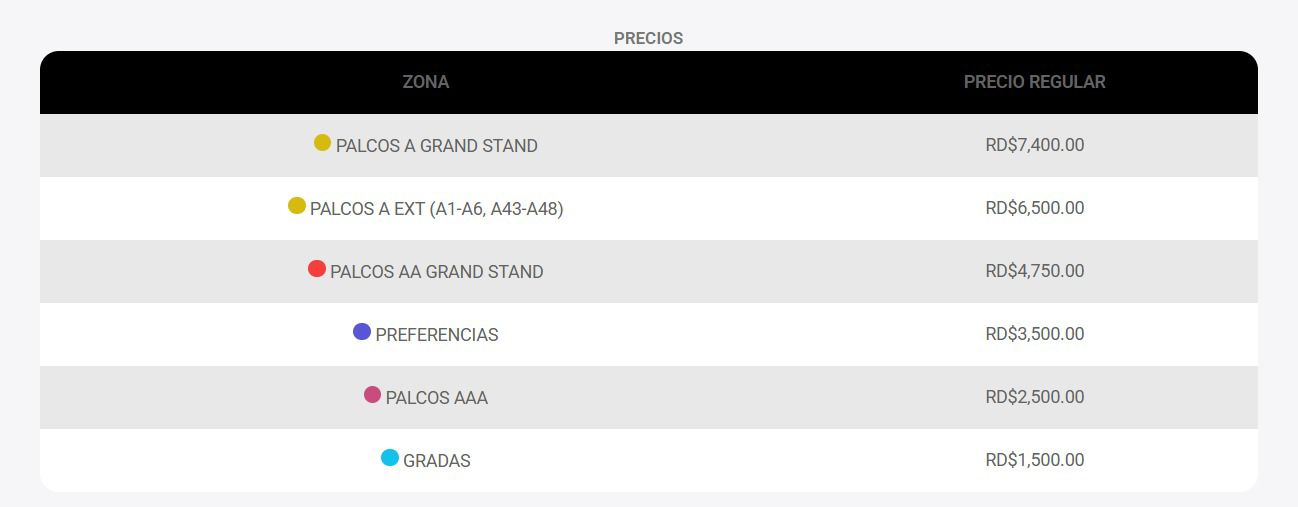The width and height of the screenshot is (1298, 507).
Task: Click the RD$6,500.00 price
Action: click(x=1034, y=208)
